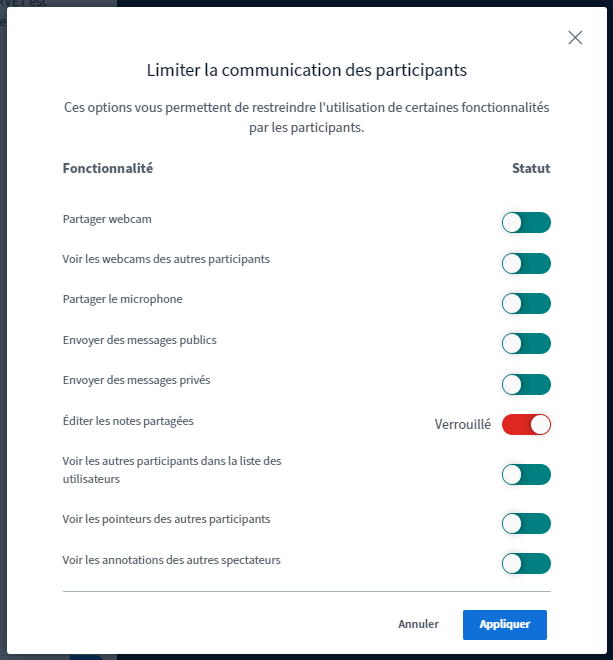Click the dialog title Limiter la communication
613x660 pixels.
(306, 71)
